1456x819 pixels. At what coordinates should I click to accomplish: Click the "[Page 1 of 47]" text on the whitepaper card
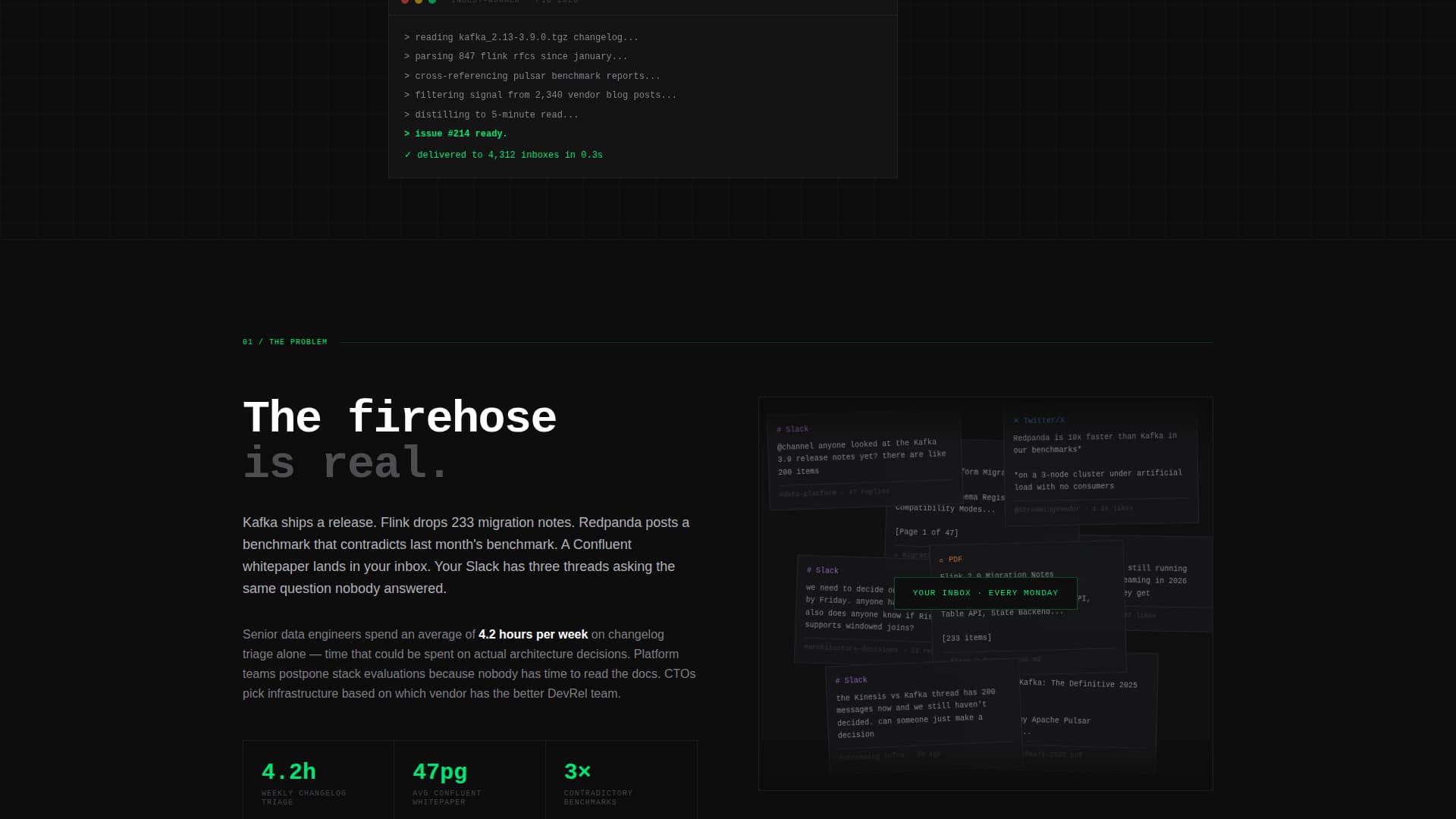click(x=926, y=532)
